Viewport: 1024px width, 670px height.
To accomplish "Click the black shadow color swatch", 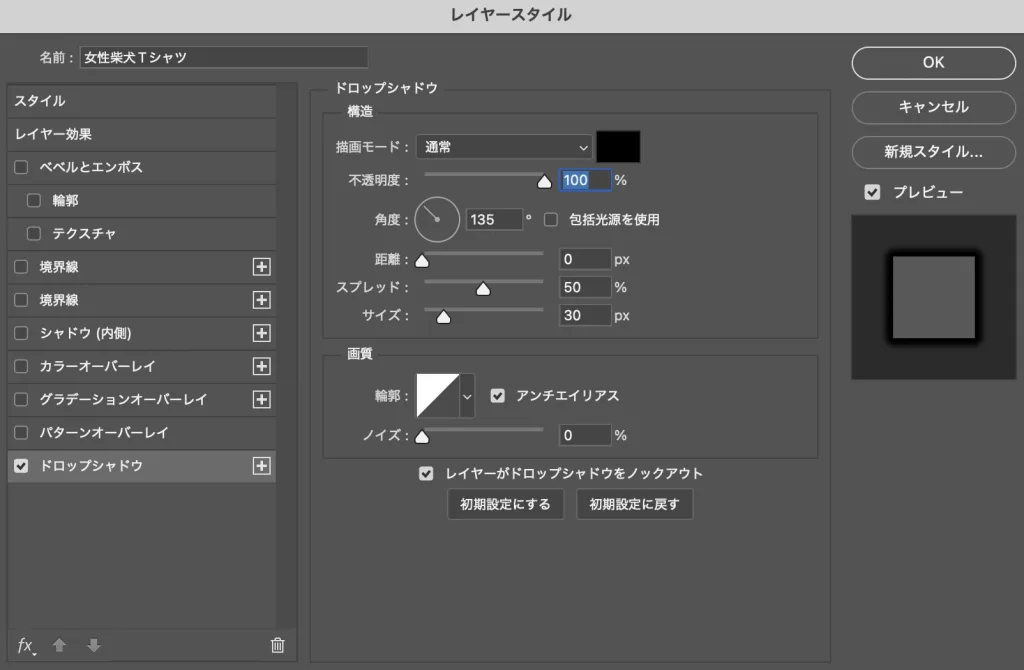I will click(618, 147).
